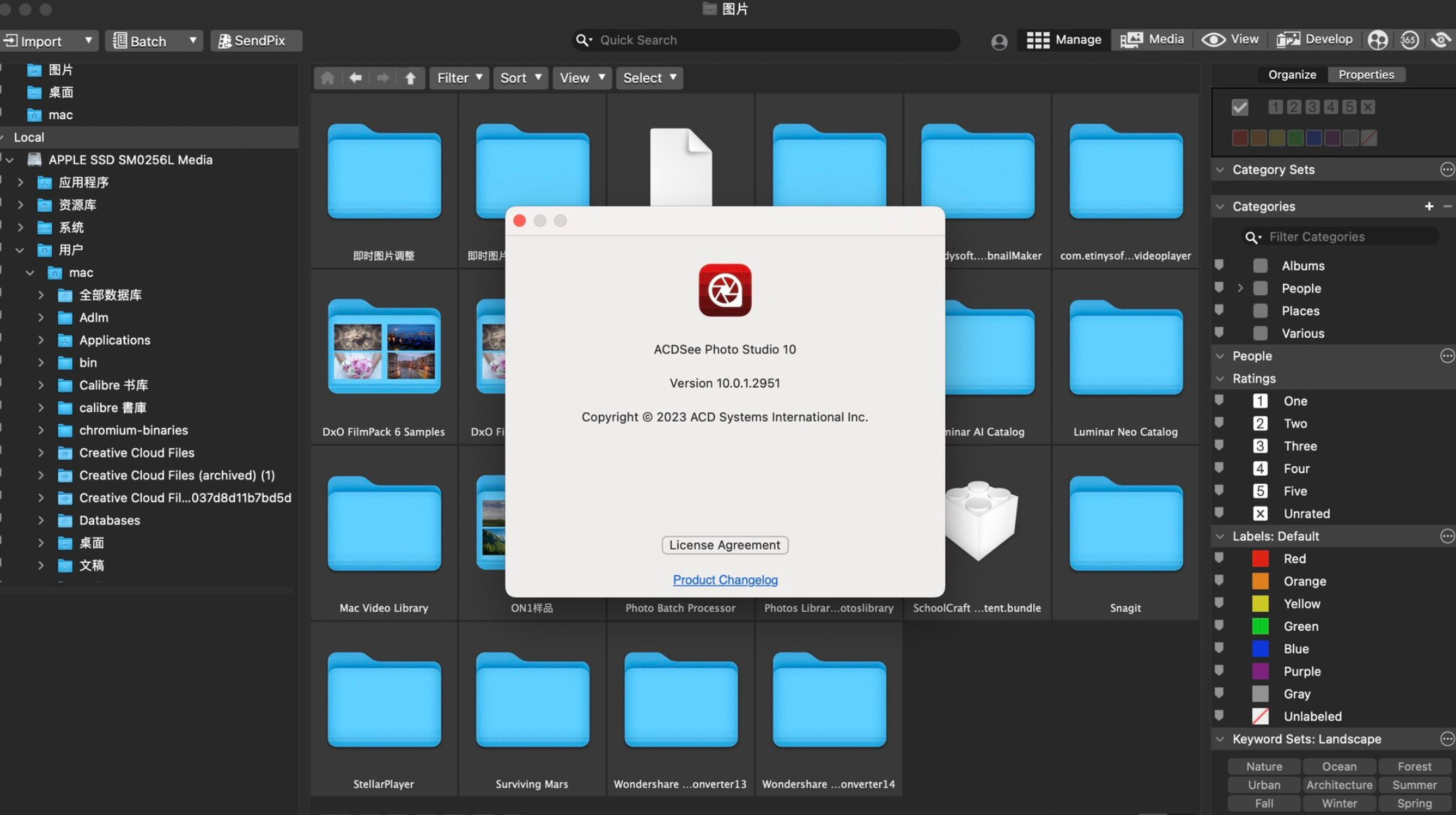Check the Various category checkbox
The height and width of the screenshot is (815, 1456).
coord(1260,333)
